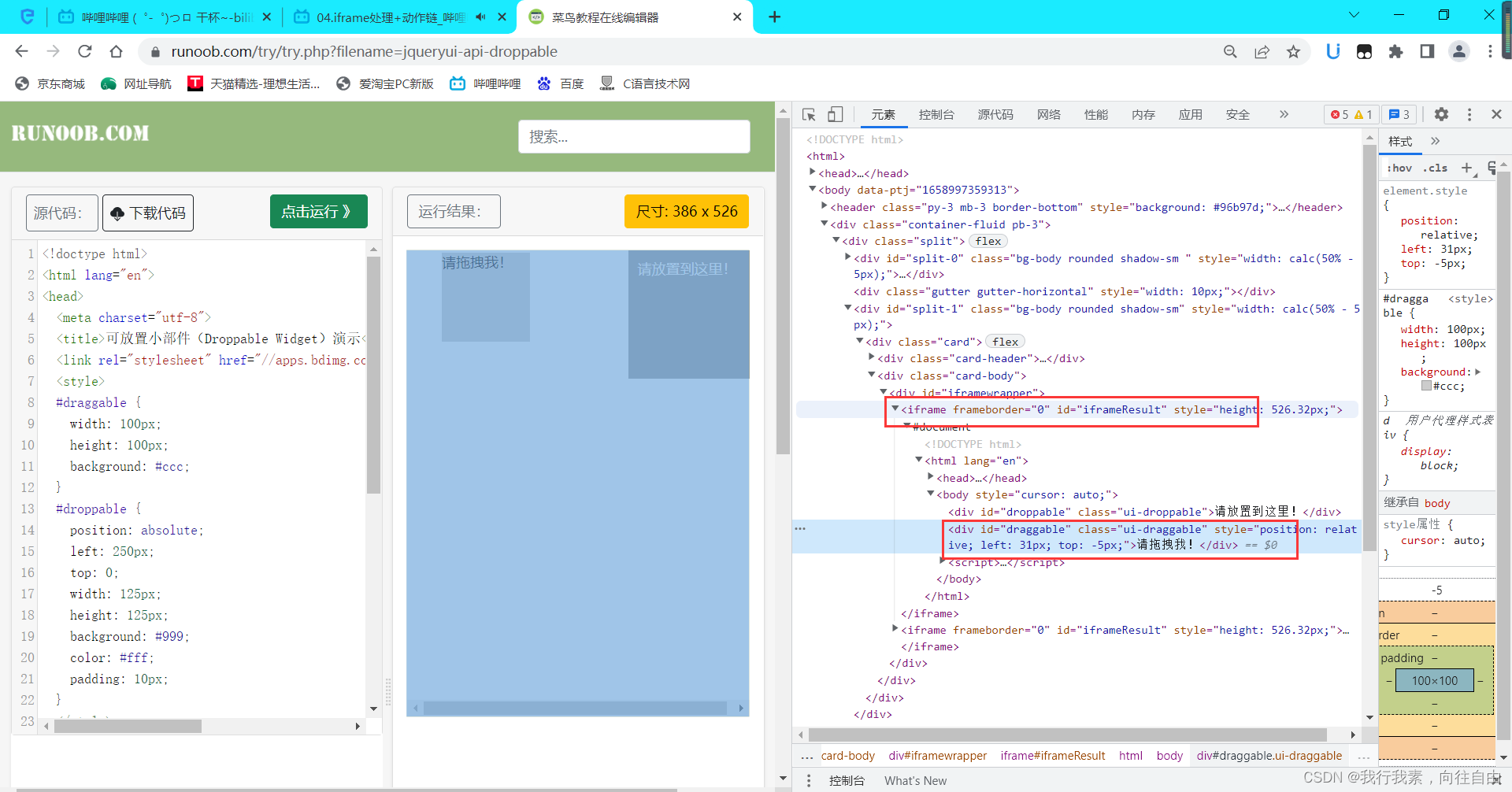Select div#droppable node in DOM tree
The width and height of the screenshot is (1512, 792).
click(1143, 512)
